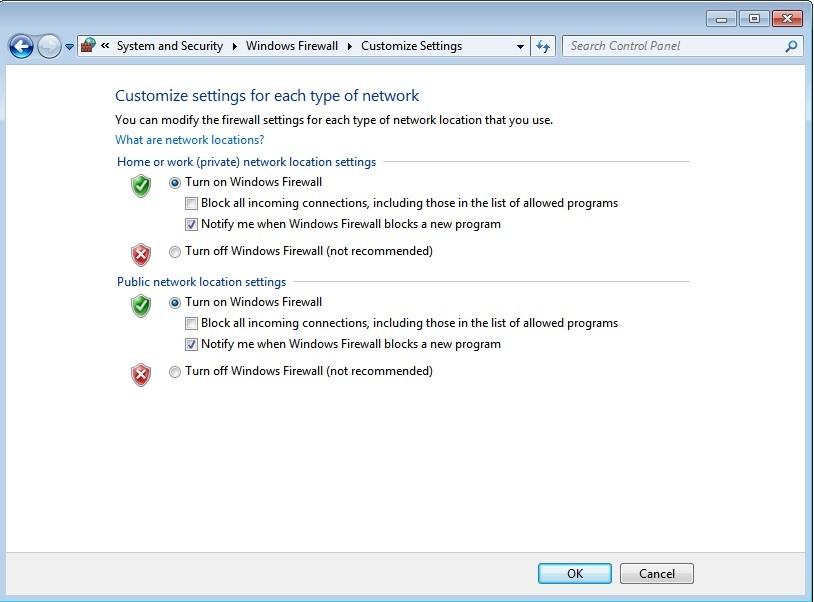Viewport: 814px width, 602px height.
Task: Minimize the Customize Settings window
Action: coord(722,19)
